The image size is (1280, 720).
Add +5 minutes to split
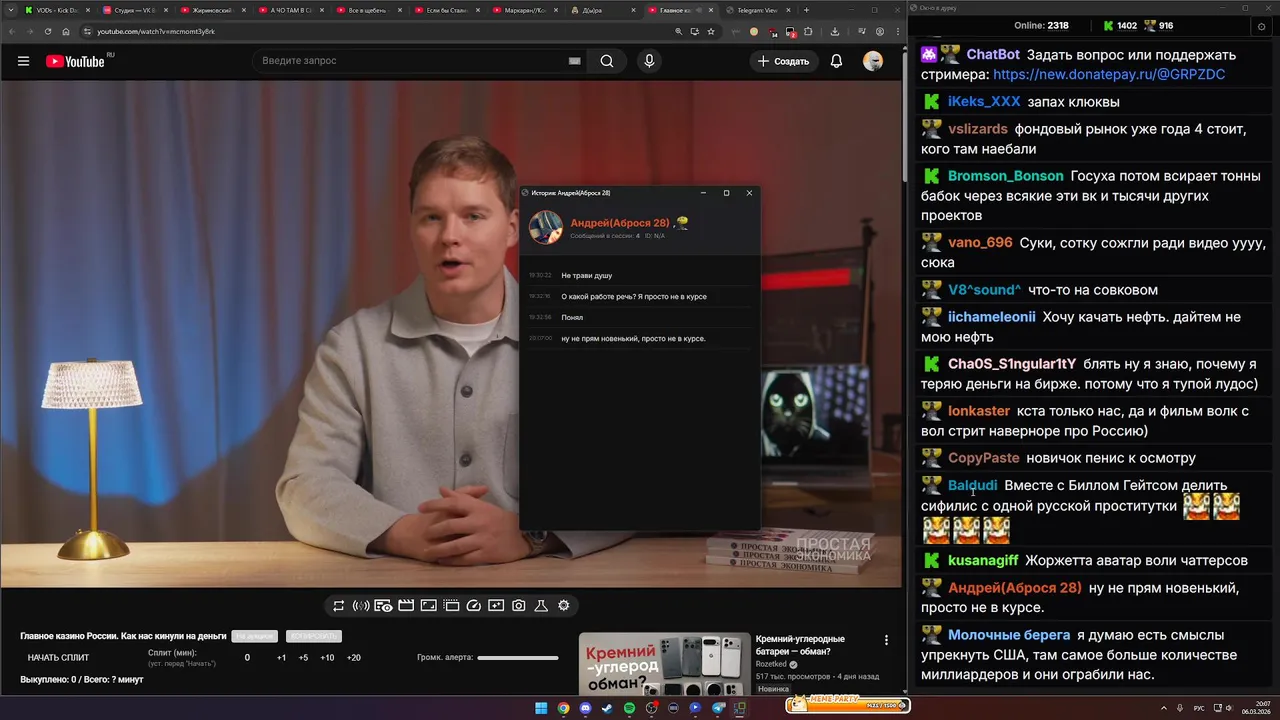click(303, 658)
